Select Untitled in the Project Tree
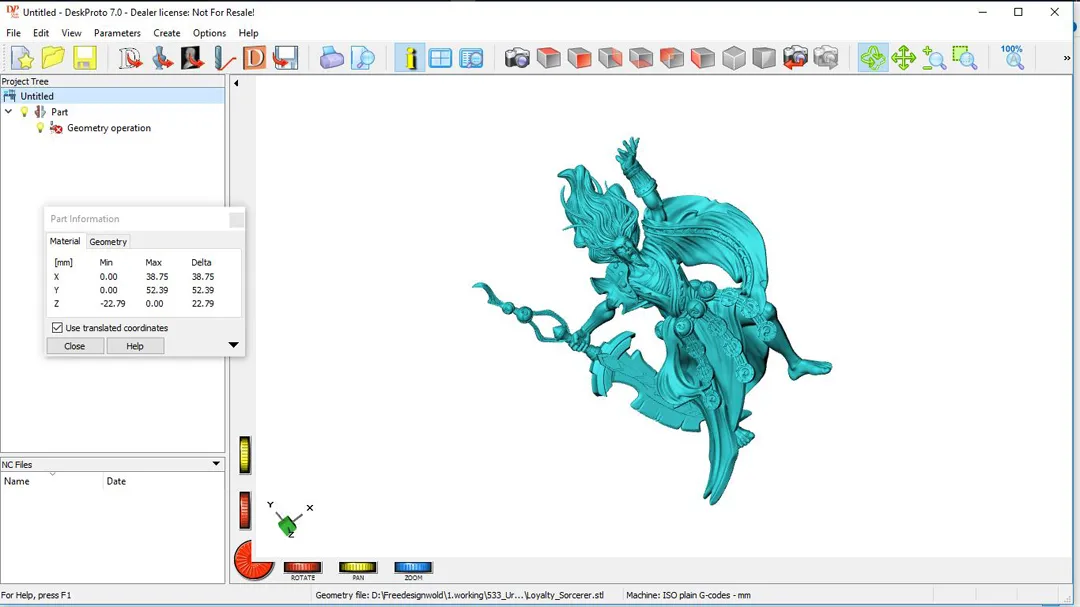1080x607 pixels. click(x=37, y=96)
